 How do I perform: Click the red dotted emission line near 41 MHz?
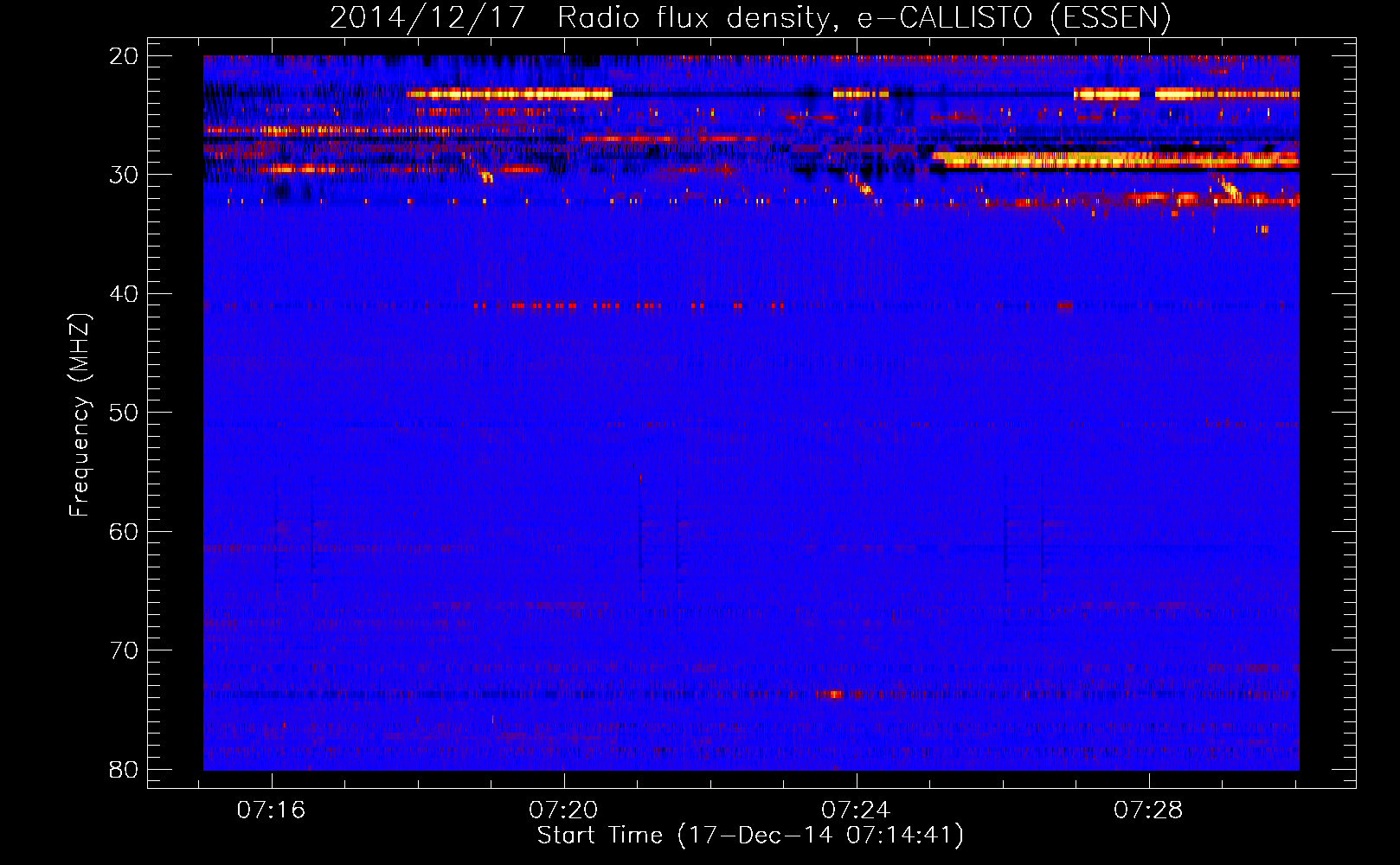click(x=630, y=305)
